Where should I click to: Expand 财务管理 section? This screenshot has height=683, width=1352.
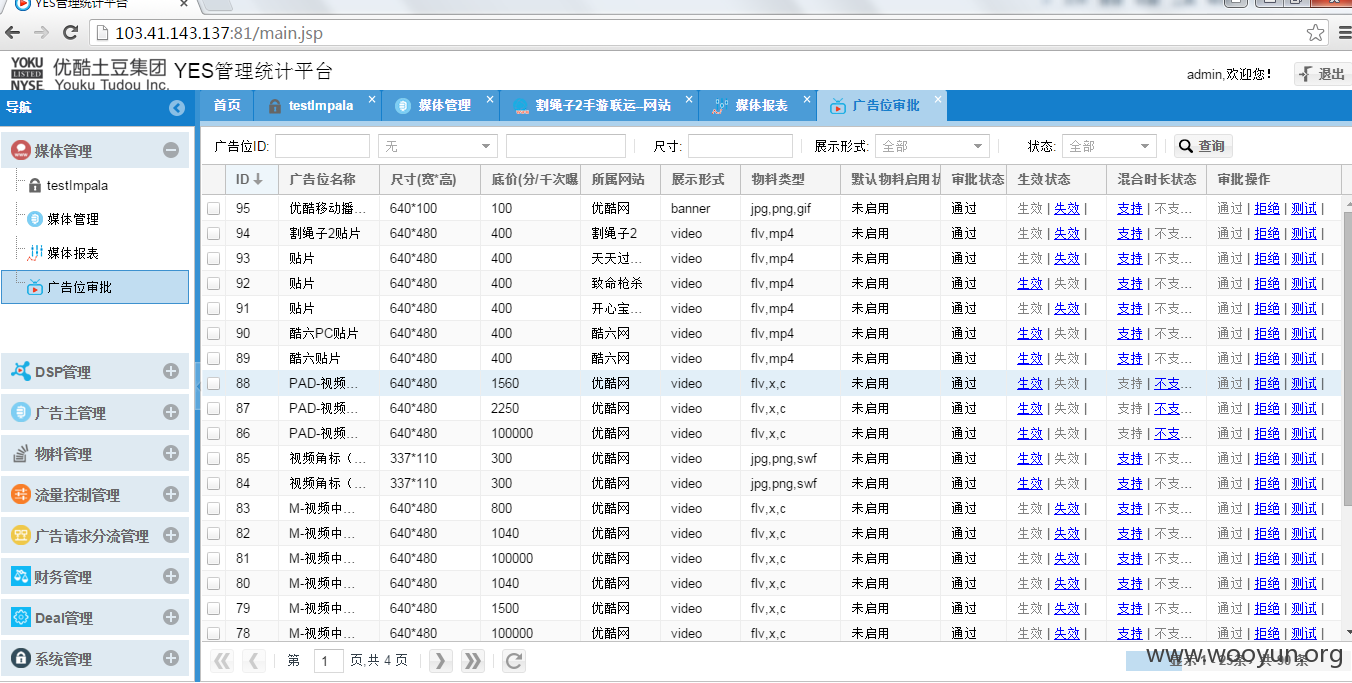pyautogui.click(x=171, y=576)
